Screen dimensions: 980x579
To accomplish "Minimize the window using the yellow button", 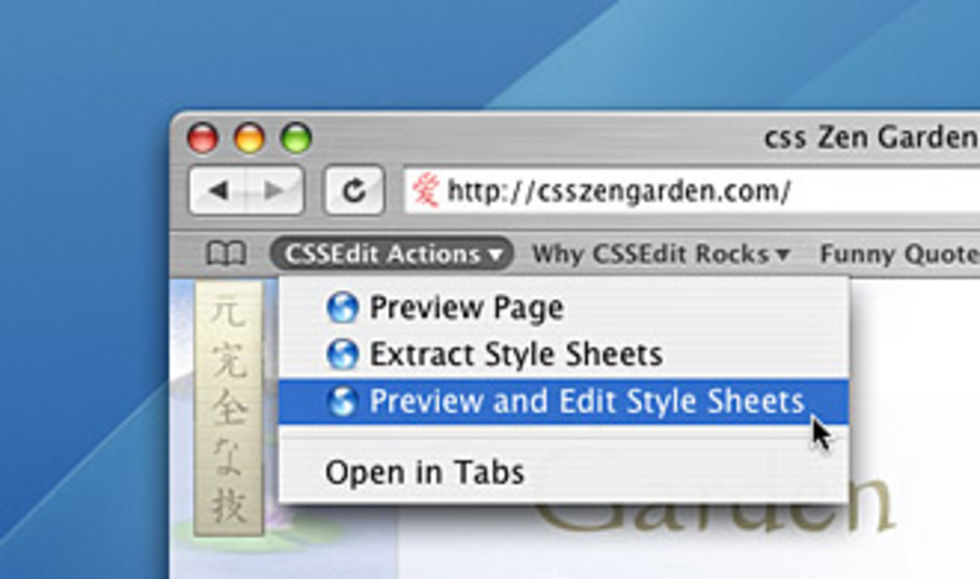I will [x=249, y=138].
